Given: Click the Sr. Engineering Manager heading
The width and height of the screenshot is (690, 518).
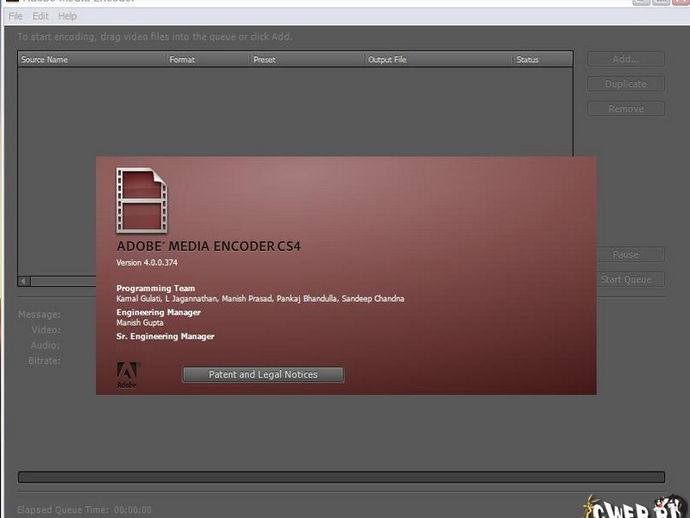Looking at the screenshot, I should (165, 336).
